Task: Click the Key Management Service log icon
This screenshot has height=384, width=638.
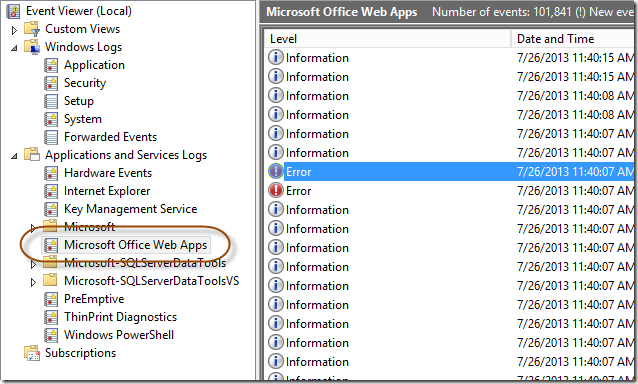Action: tap(51, 209)
